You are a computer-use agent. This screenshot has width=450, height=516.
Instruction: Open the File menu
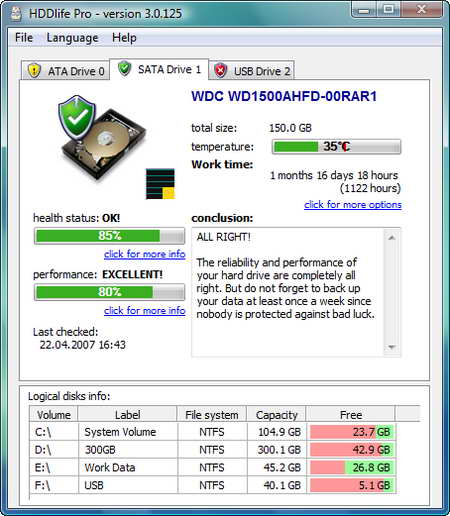(x=24, y=38)
